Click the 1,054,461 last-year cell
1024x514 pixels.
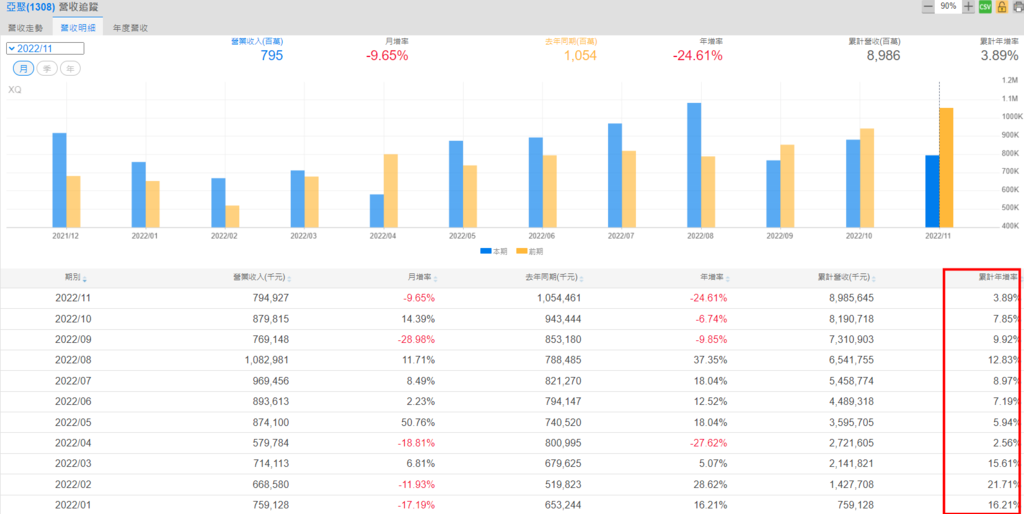coord(558,298)
